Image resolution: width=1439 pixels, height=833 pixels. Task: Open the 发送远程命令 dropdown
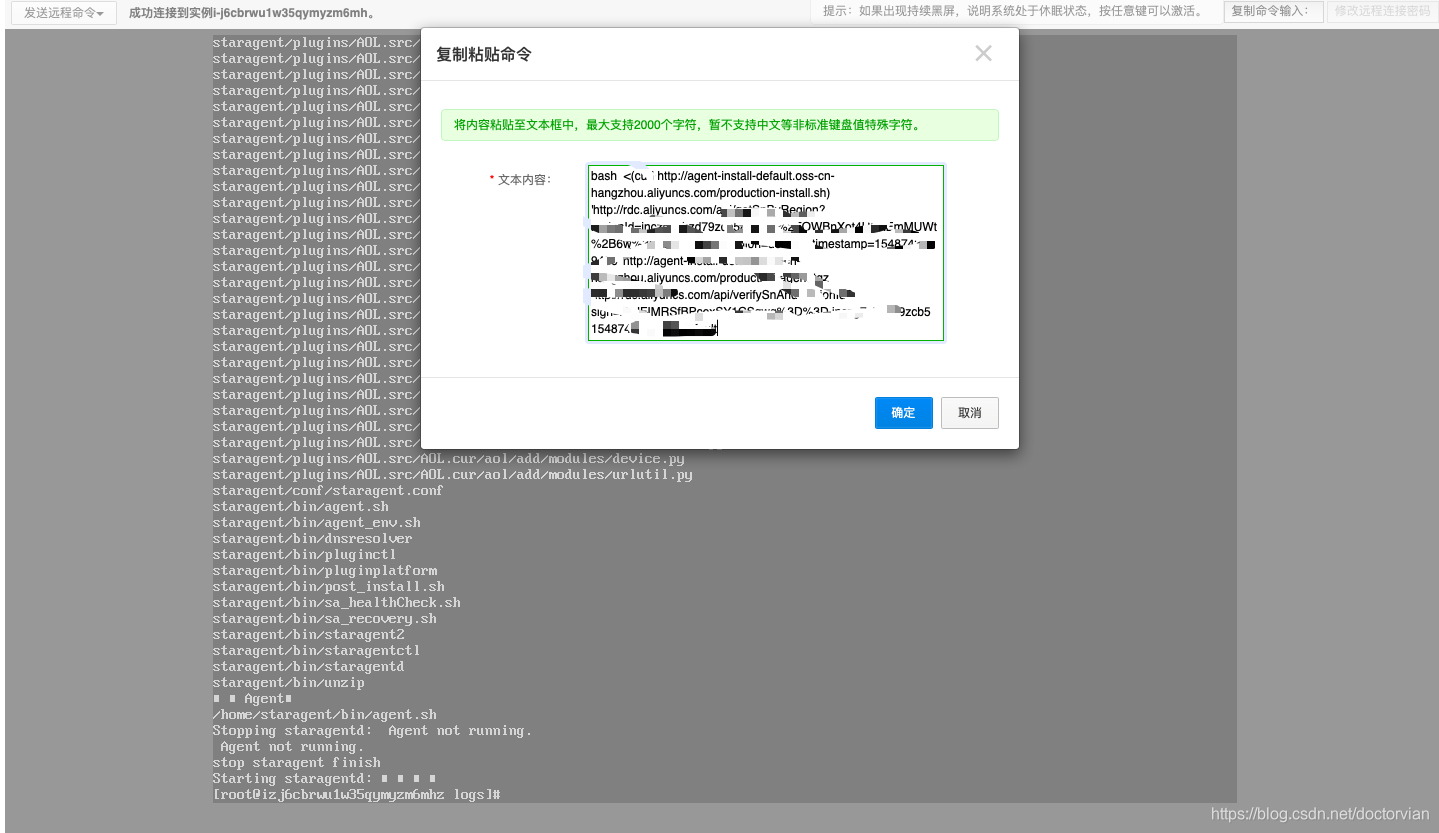click(x=64, y=12)
